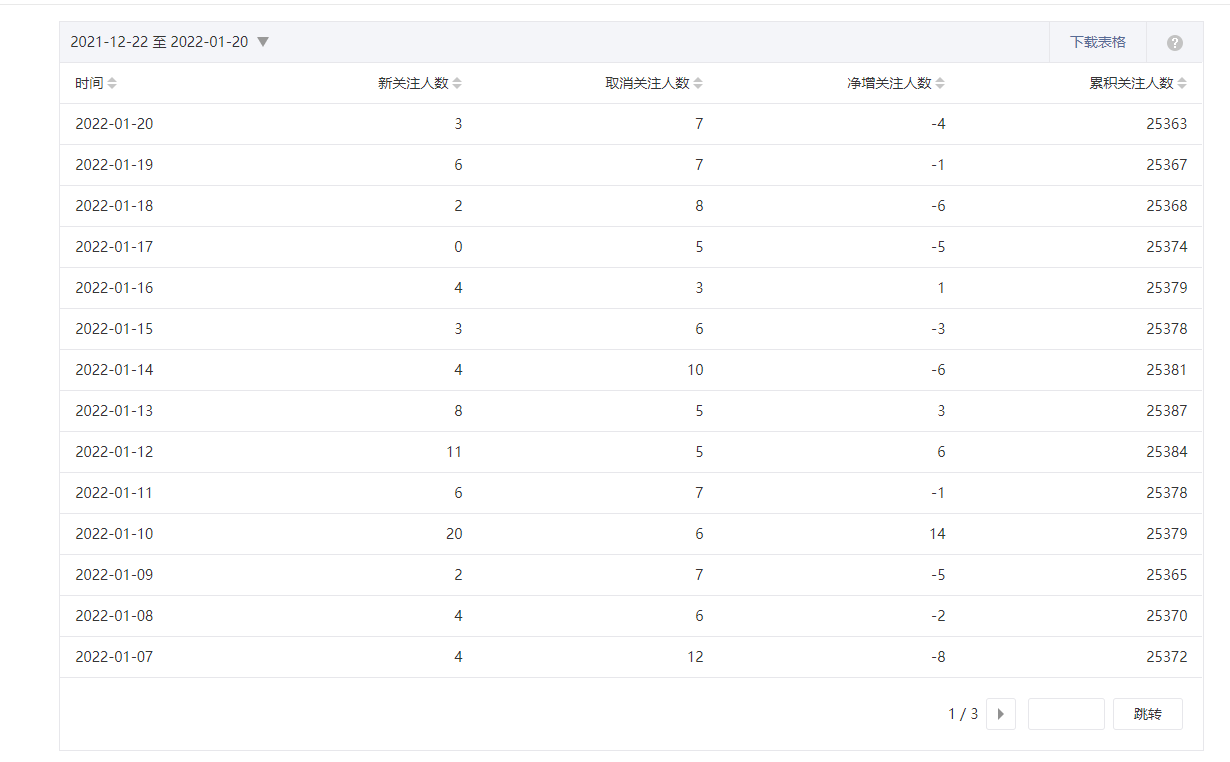Sort by 新关注人数 column sort icon

tap(457, 84)
